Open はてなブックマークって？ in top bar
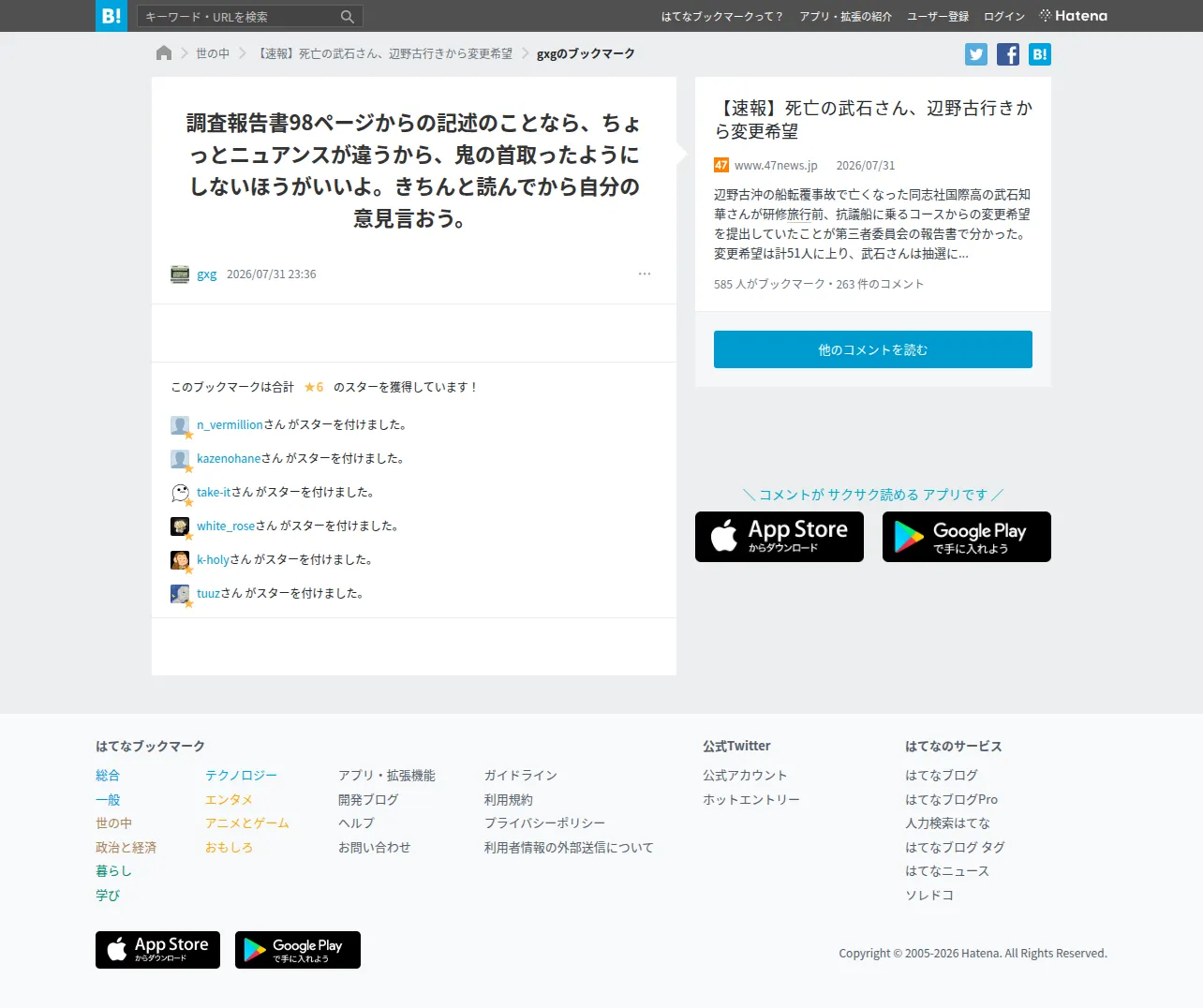This screenshot has width=1203, height=1008. click(x=722, y=17)
